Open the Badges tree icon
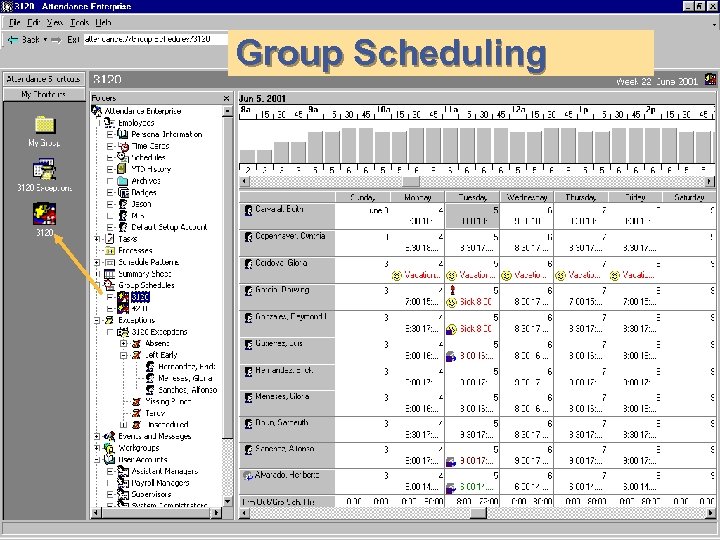720x540 pixels. (x=123, y=192)
